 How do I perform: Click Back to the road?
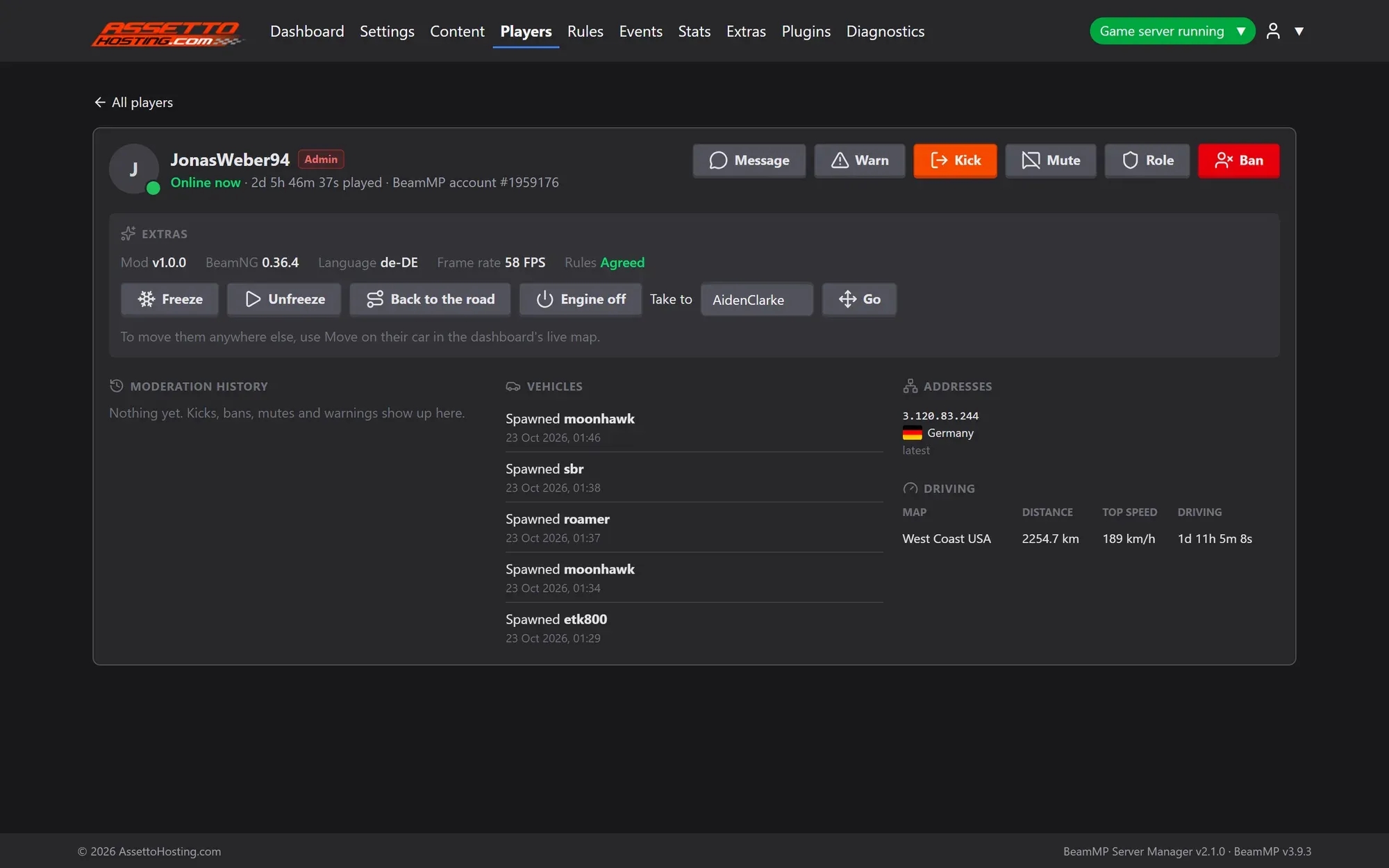click(x=430, y=299)
